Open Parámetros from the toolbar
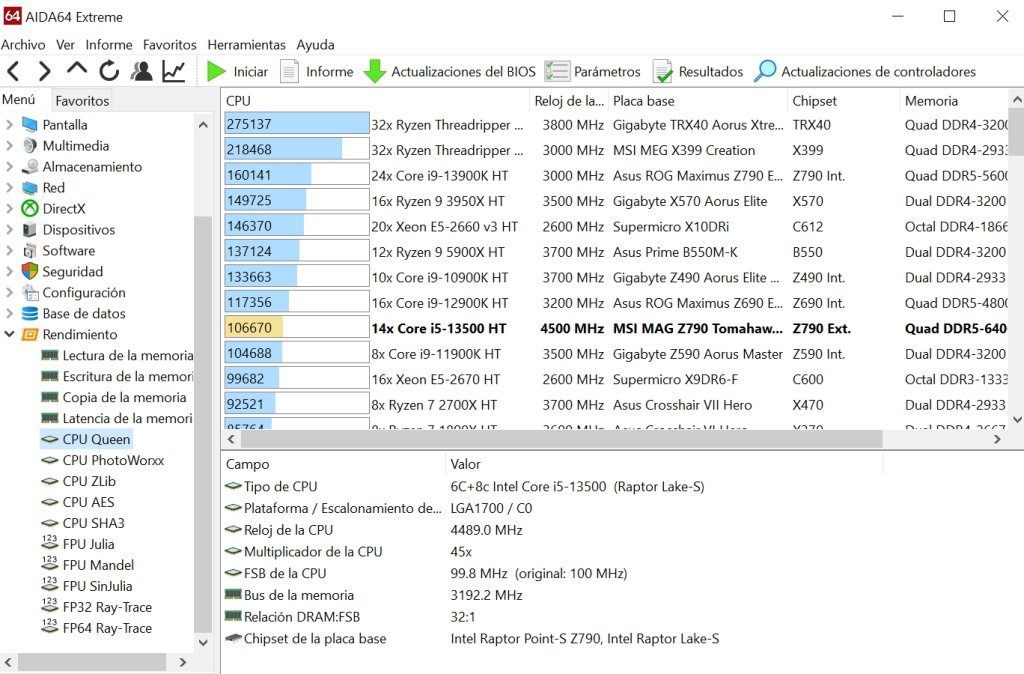Viewport: 1024px width, 674px height. click(592, 71)
